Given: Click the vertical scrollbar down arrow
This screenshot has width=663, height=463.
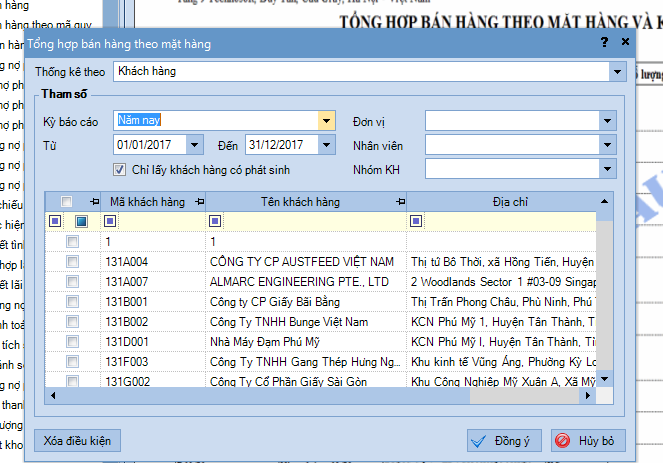Looking at the screenshot, I should pyautogui.click(x=605, y=379).
